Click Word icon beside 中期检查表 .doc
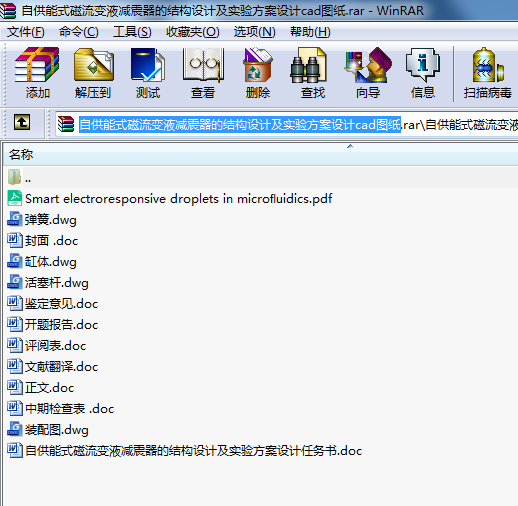The width and height of the screenshot is (518, 506). tap(15, 408)
